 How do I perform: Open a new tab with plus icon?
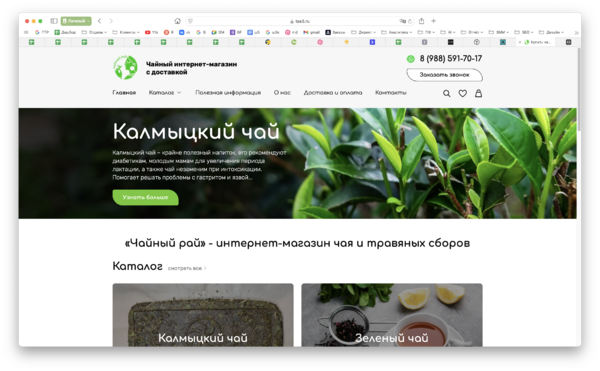(x=434, y=21)
